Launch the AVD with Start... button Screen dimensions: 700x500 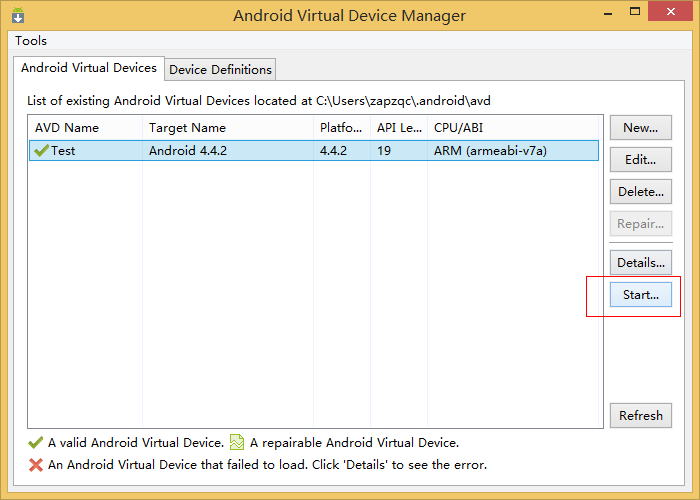[x=641, y=295]
